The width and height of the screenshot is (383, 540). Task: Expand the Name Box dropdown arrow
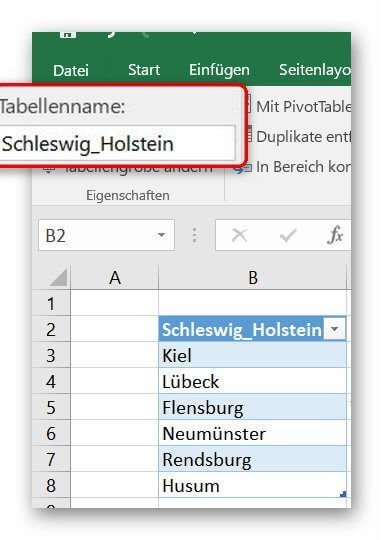[161, 235]
